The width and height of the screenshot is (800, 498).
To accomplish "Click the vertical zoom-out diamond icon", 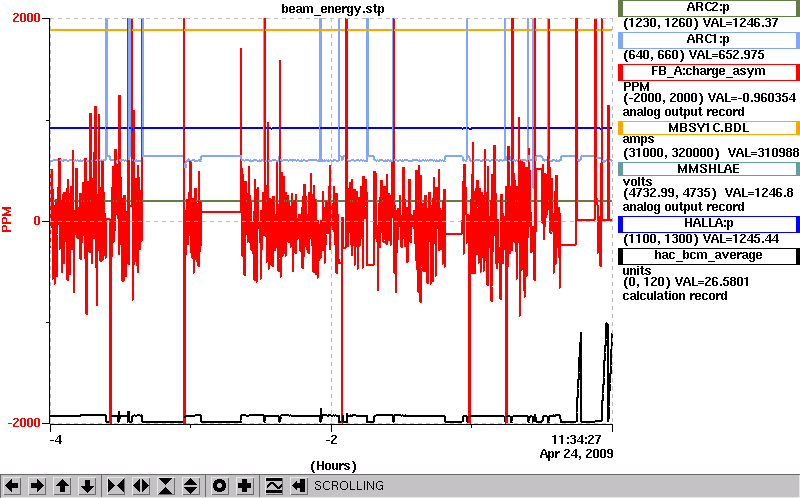I will pyautogui.click(x=191, y=486).
